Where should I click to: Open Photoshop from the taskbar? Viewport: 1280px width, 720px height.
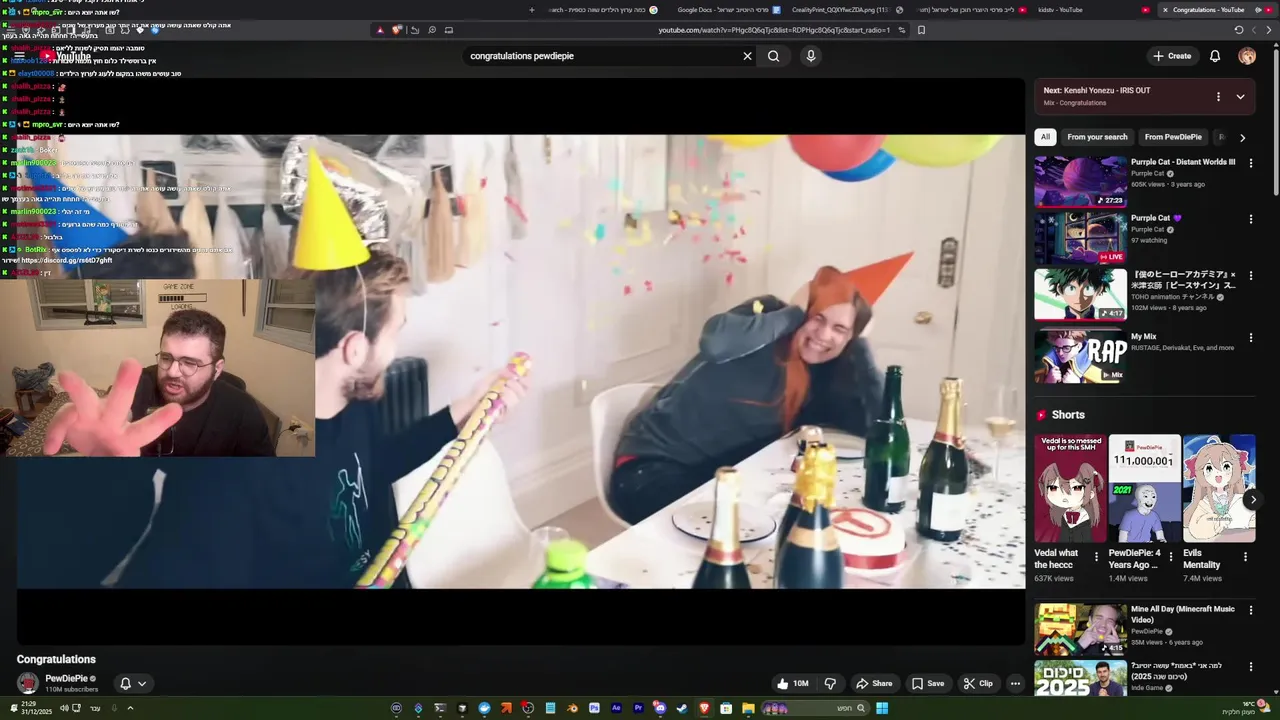pos(594,709)
